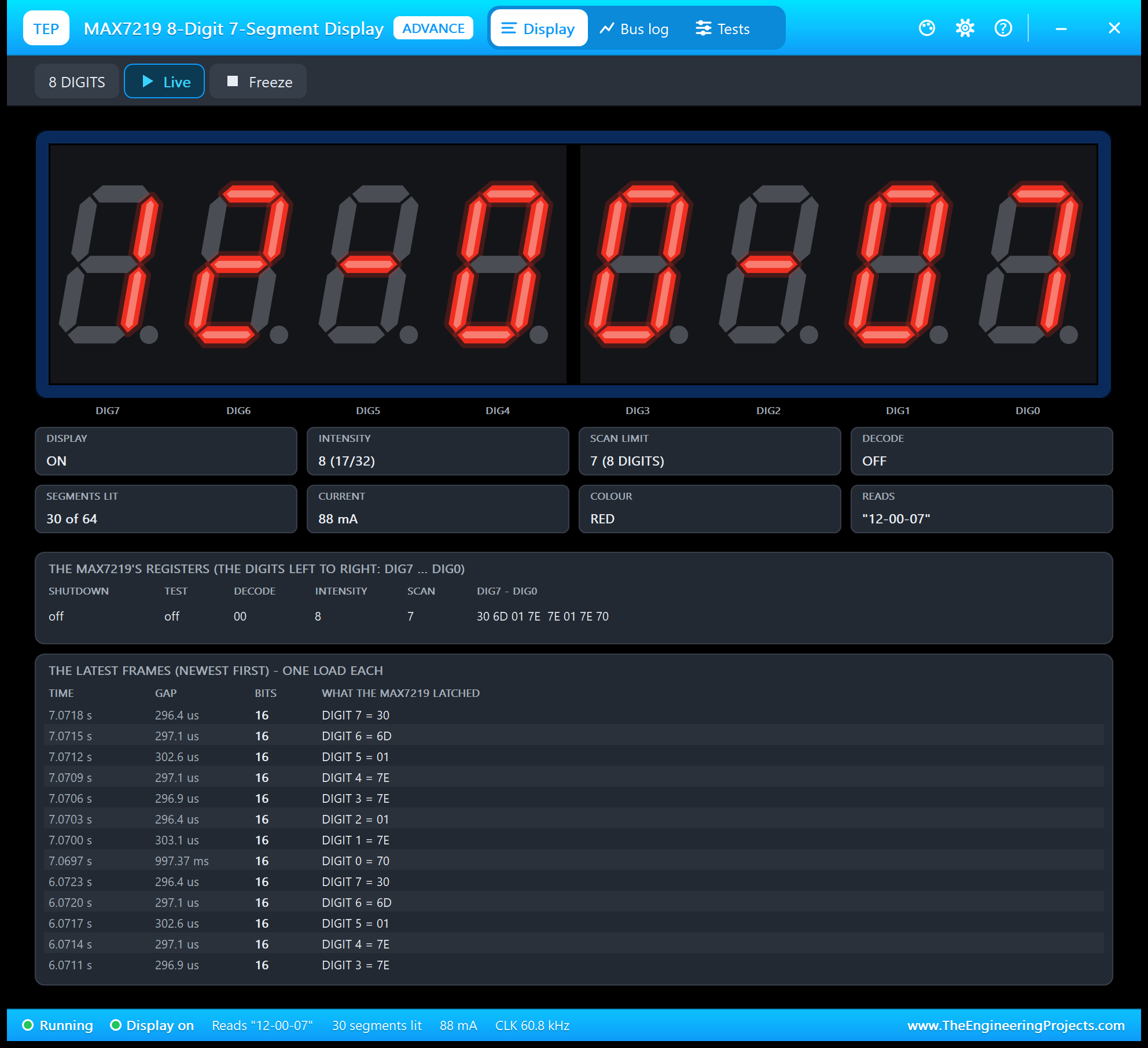The image size is (1148, 1048).
Task: Open help via the question mark icon
Action: [1003, 28]
